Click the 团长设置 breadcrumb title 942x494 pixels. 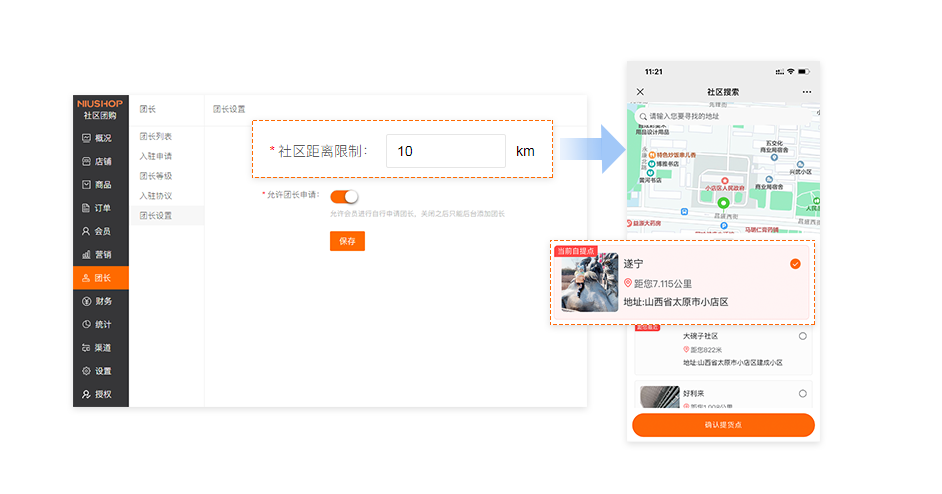[x=229, y=109]
